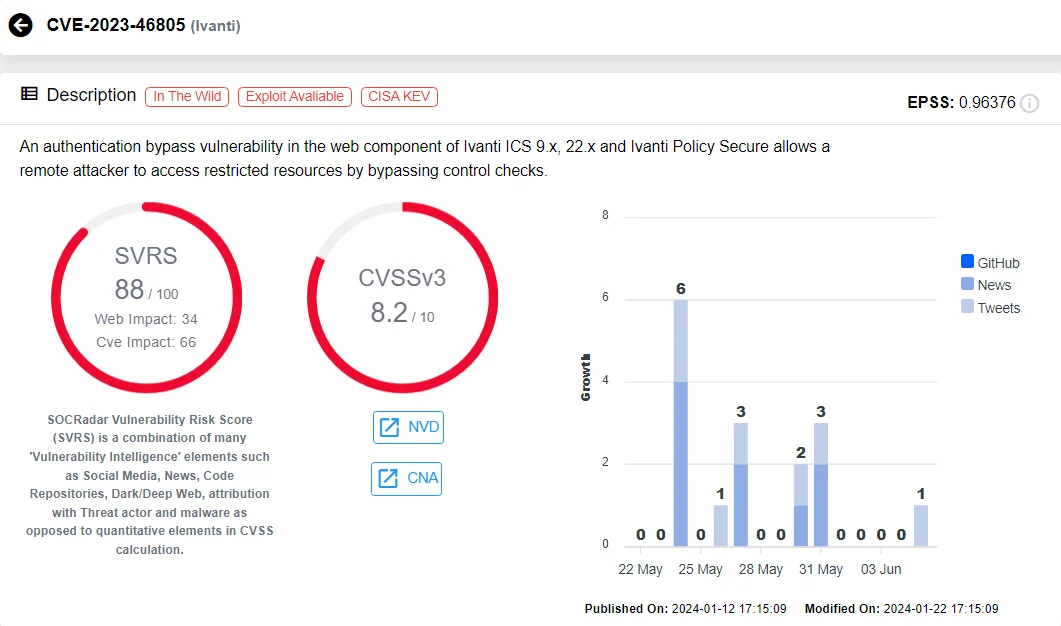Click the 25 May axis label
Image resolution: width=1061 pixels, height=626 pixels.
point(700,569)
